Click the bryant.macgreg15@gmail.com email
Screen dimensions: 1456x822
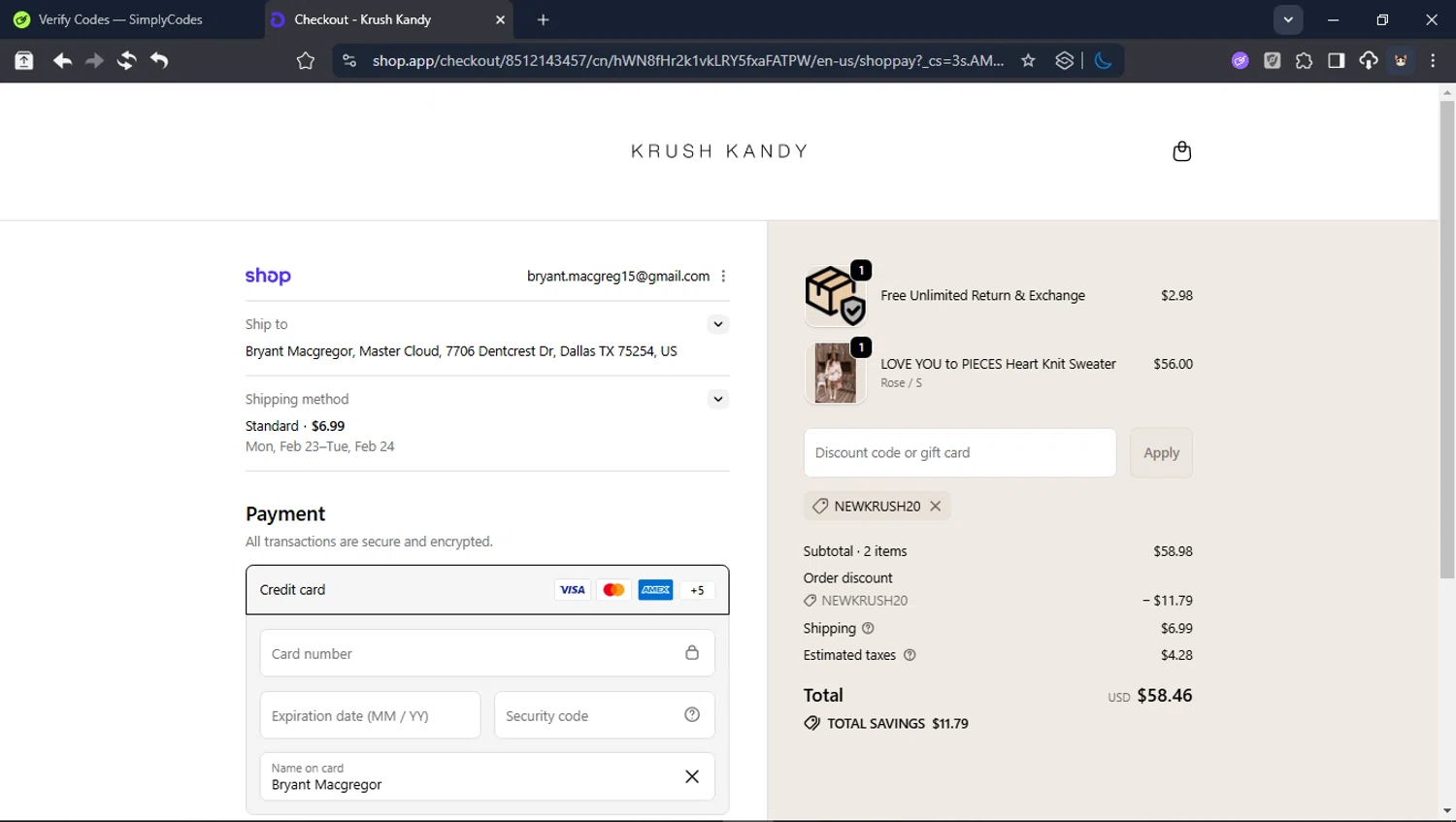coord(617,276)
